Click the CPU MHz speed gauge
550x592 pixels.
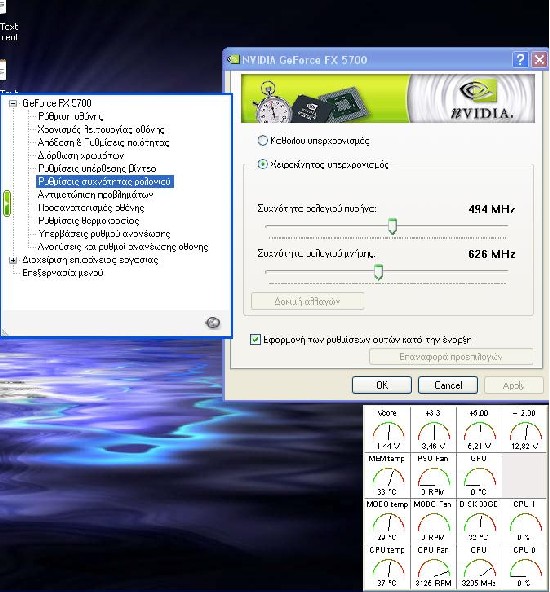479,566
